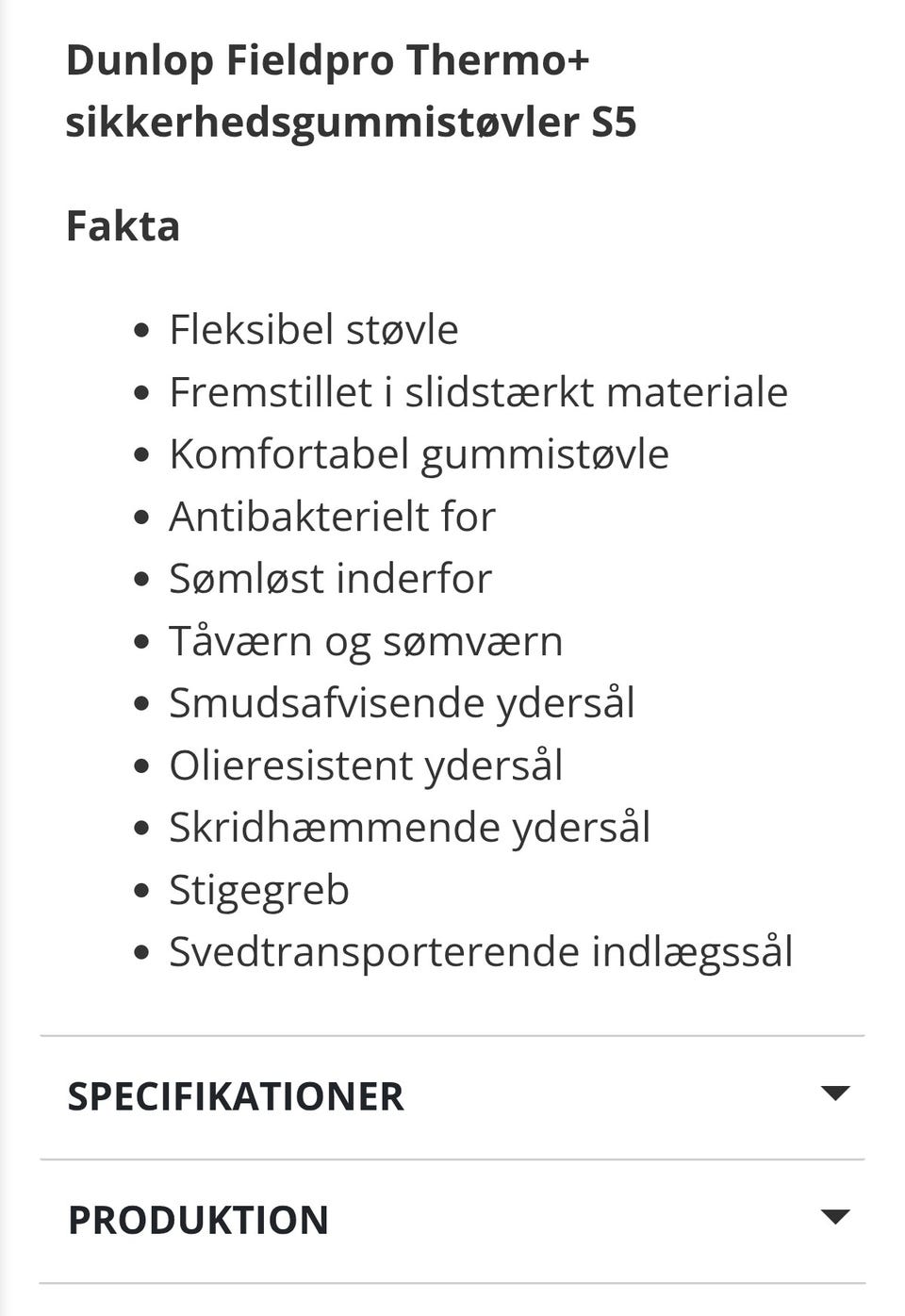Click the PRODUKTION tab label
The width and height of the screenshot is (905, 1316).
197,1219
